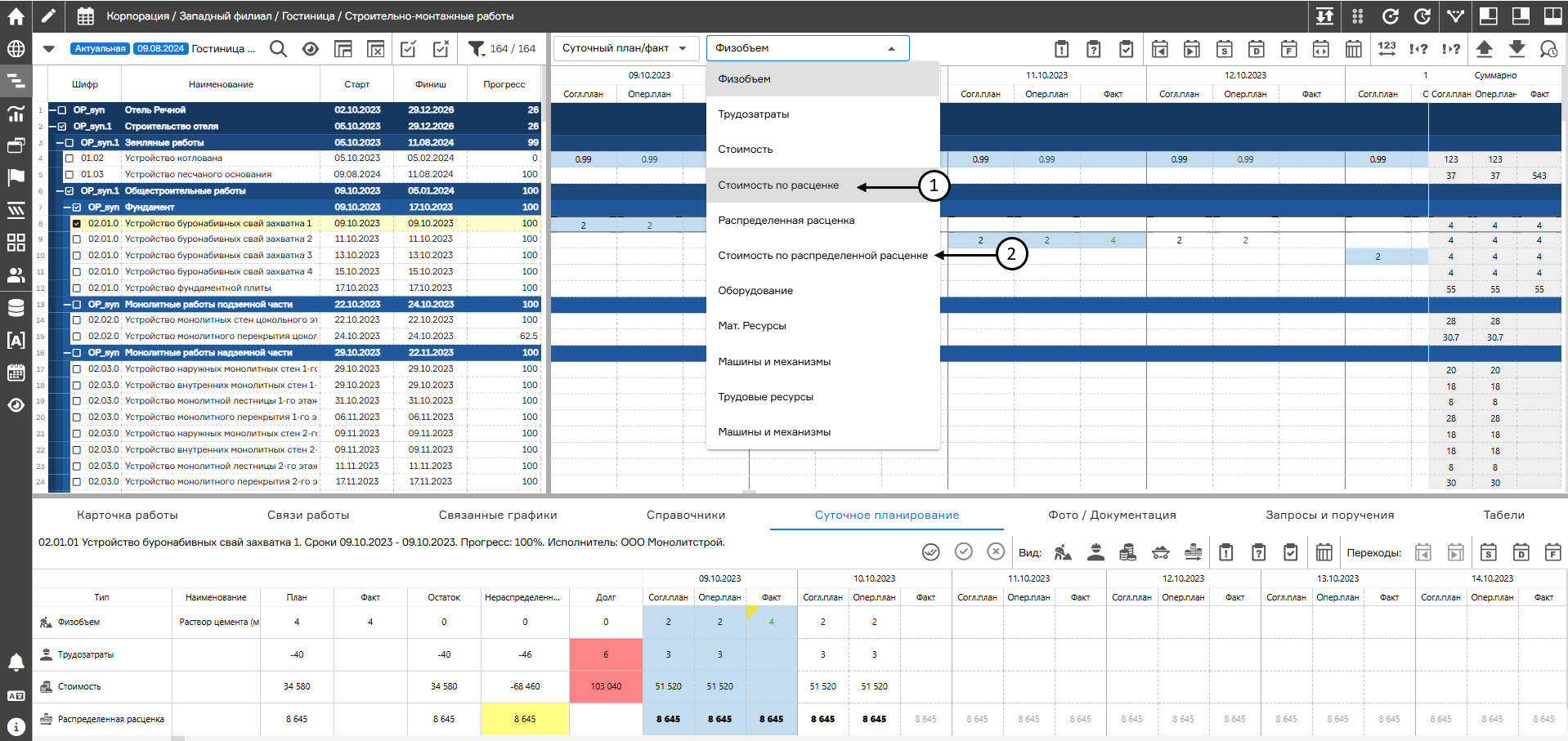Check the Земляные работы row checkbox
The height and width of the screenshot is (741, 1568).
[x=69, y=142]
